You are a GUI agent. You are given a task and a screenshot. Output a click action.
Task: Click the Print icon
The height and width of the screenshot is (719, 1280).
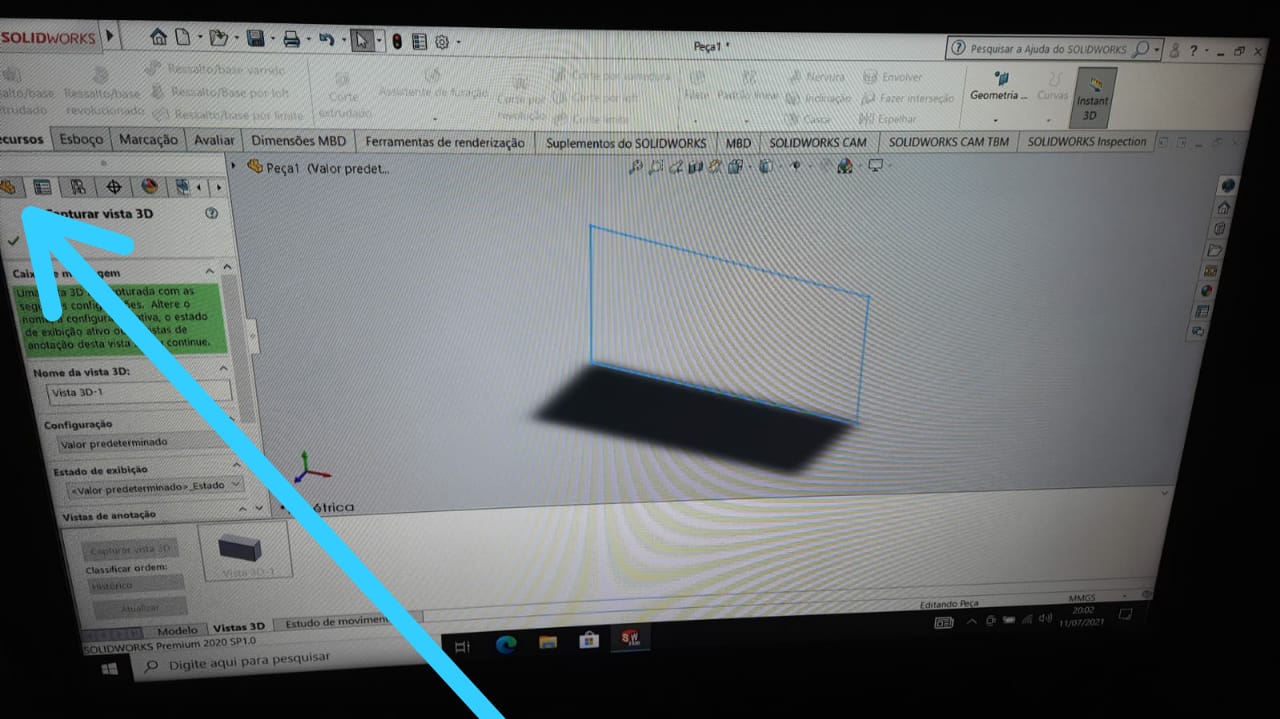[291, 39]
